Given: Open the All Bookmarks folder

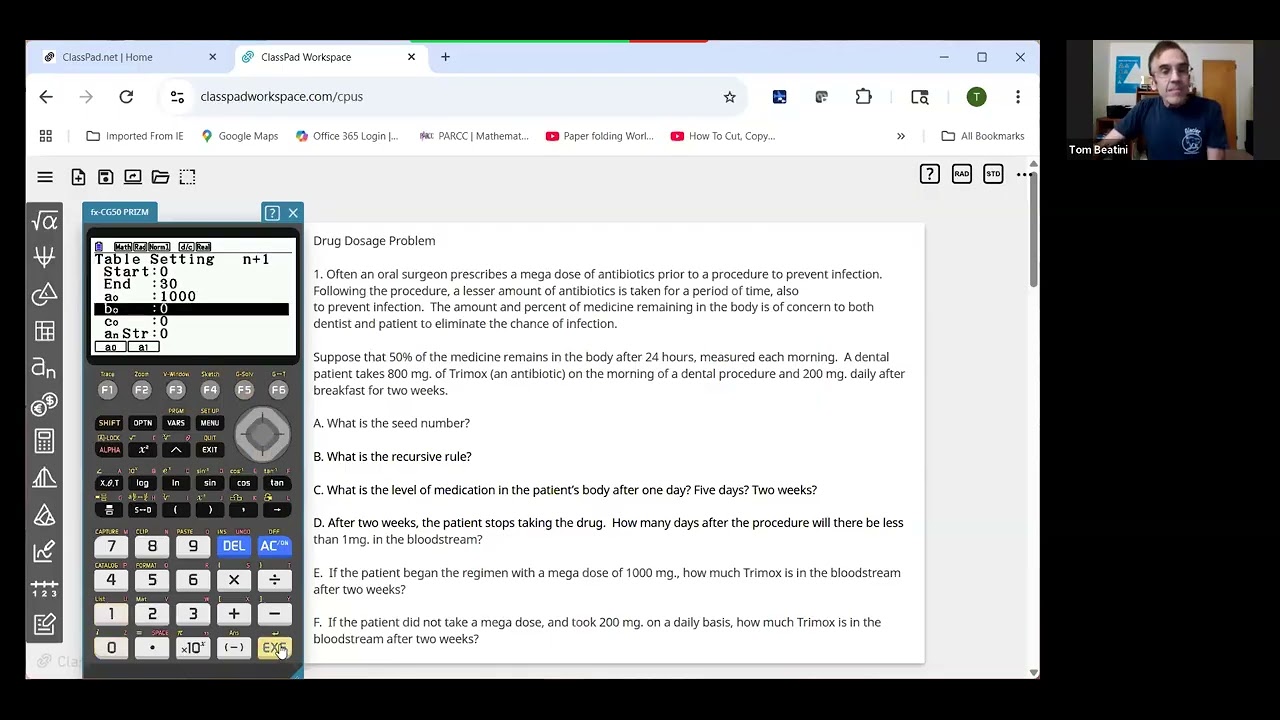Looking at the screenshot, I should (983, 136).
